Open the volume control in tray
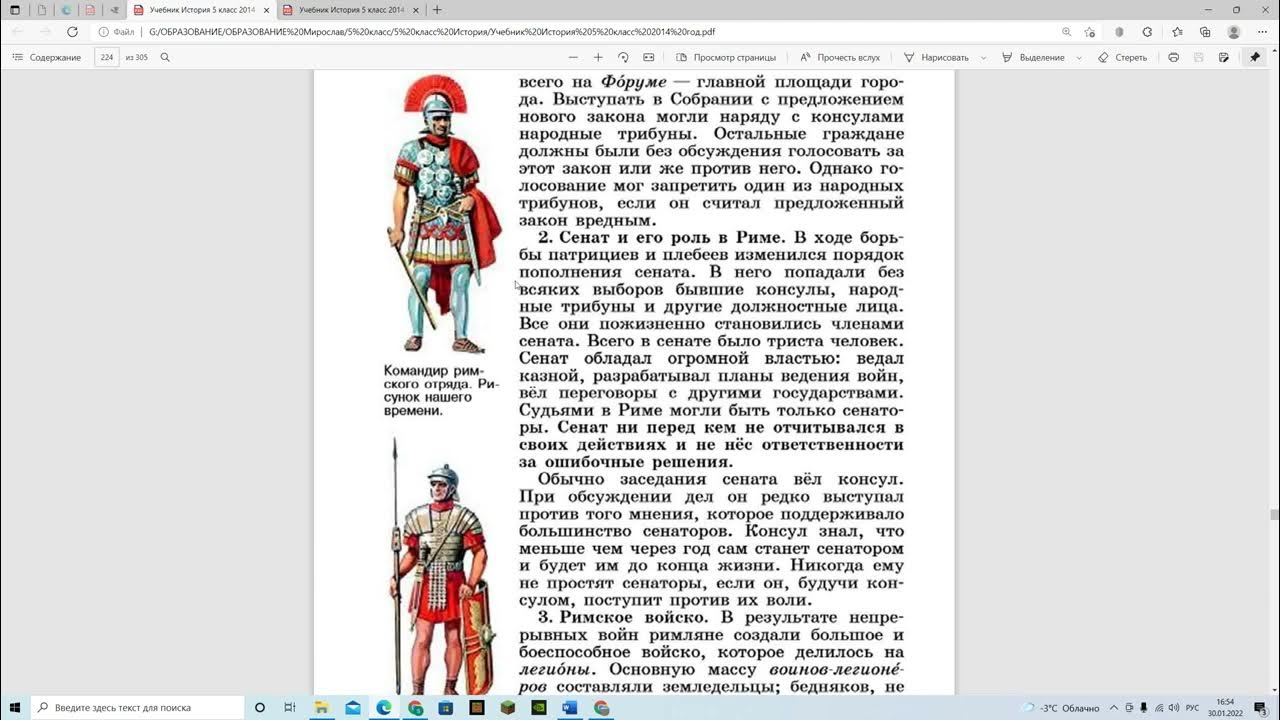 [1172, 707]
